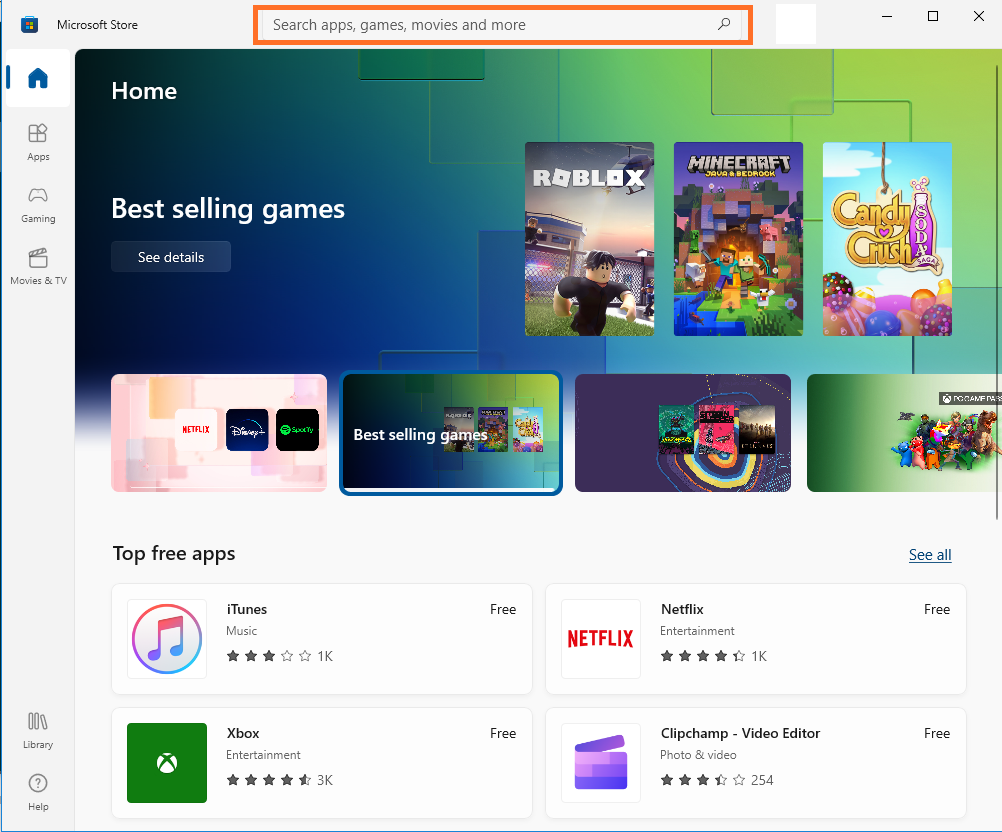Open the Library
This screenshot has height=832, width=1002.
38,730
